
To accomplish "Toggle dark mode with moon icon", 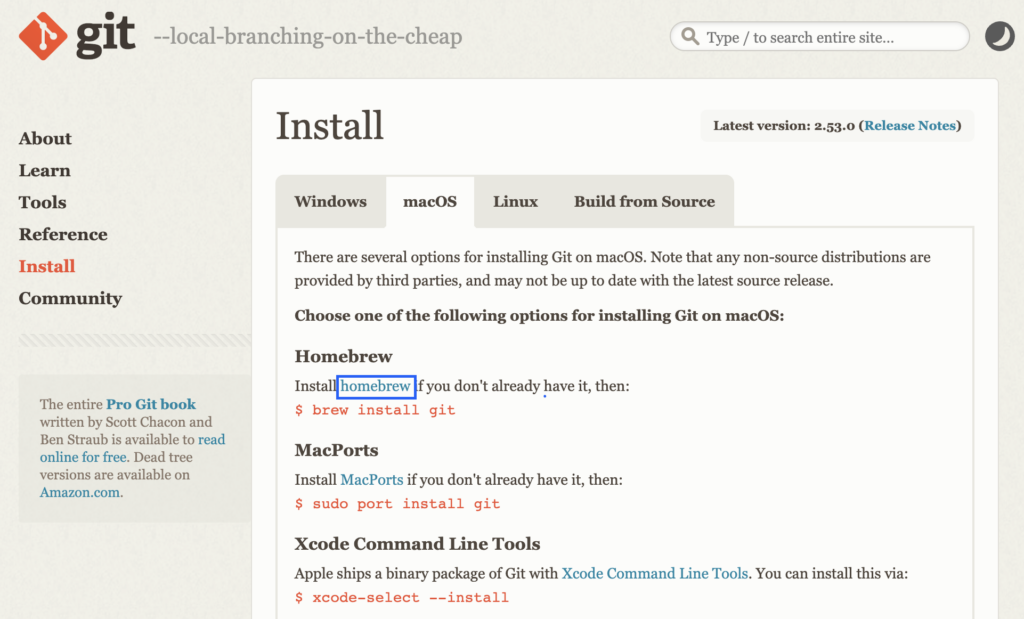I will [999, 37].
